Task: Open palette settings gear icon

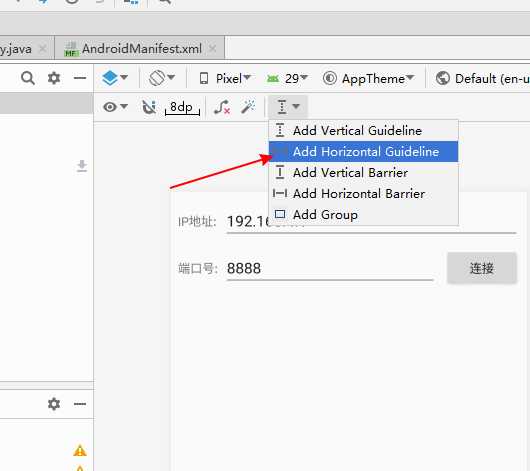Action: click(x=54, y=78)
